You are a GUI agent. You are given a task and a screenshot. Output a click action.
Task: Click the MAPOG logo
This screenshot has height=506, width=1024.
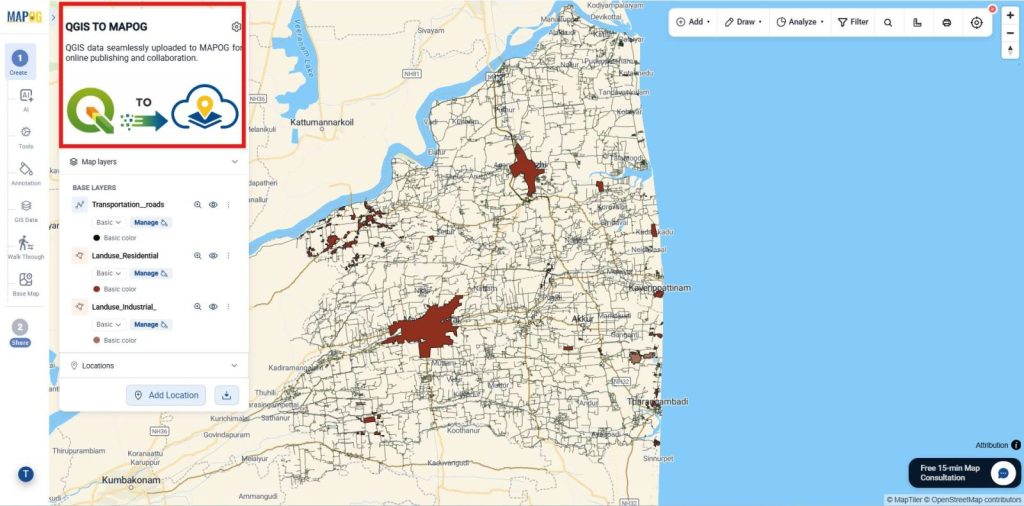point(24,16)
